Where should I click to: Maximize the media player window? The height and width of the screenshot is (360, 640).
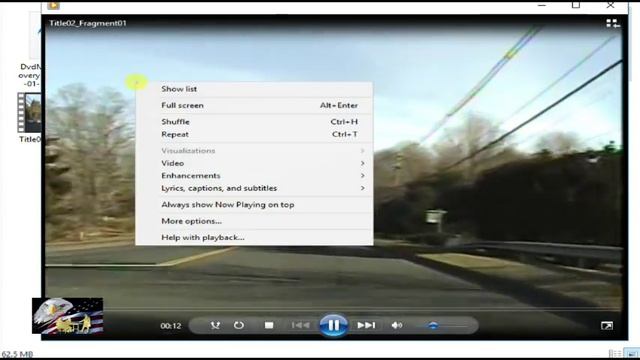[x=576, y=5]
